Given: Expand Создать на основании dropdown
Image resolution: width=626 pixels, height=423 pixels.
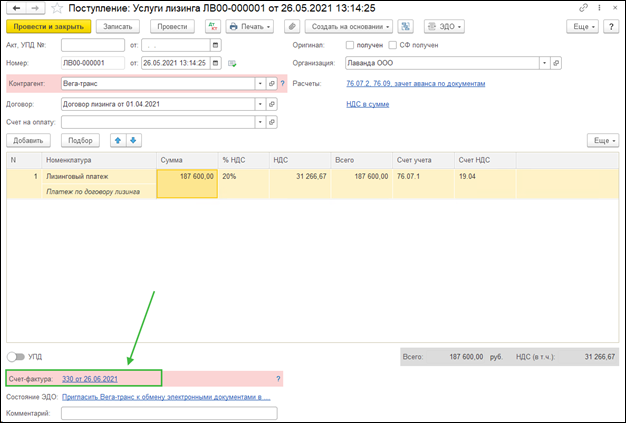Looking at the screenshot, I should (x=349, y=26).
